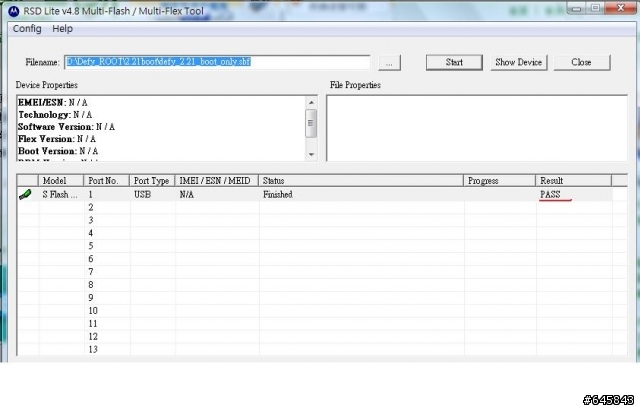Close the RSD Lite window with X
640x408 pixels.
pos(620,8)
